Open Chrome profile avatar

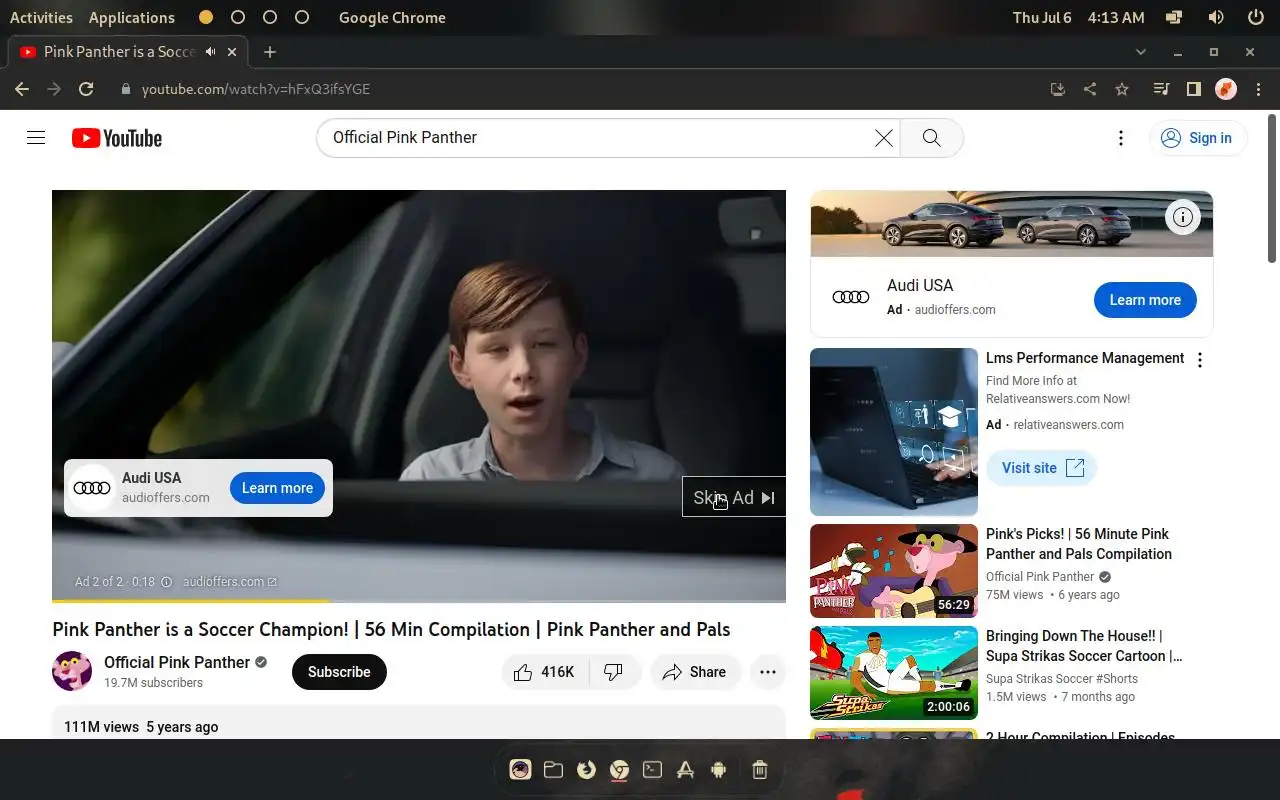(1226, 89)
